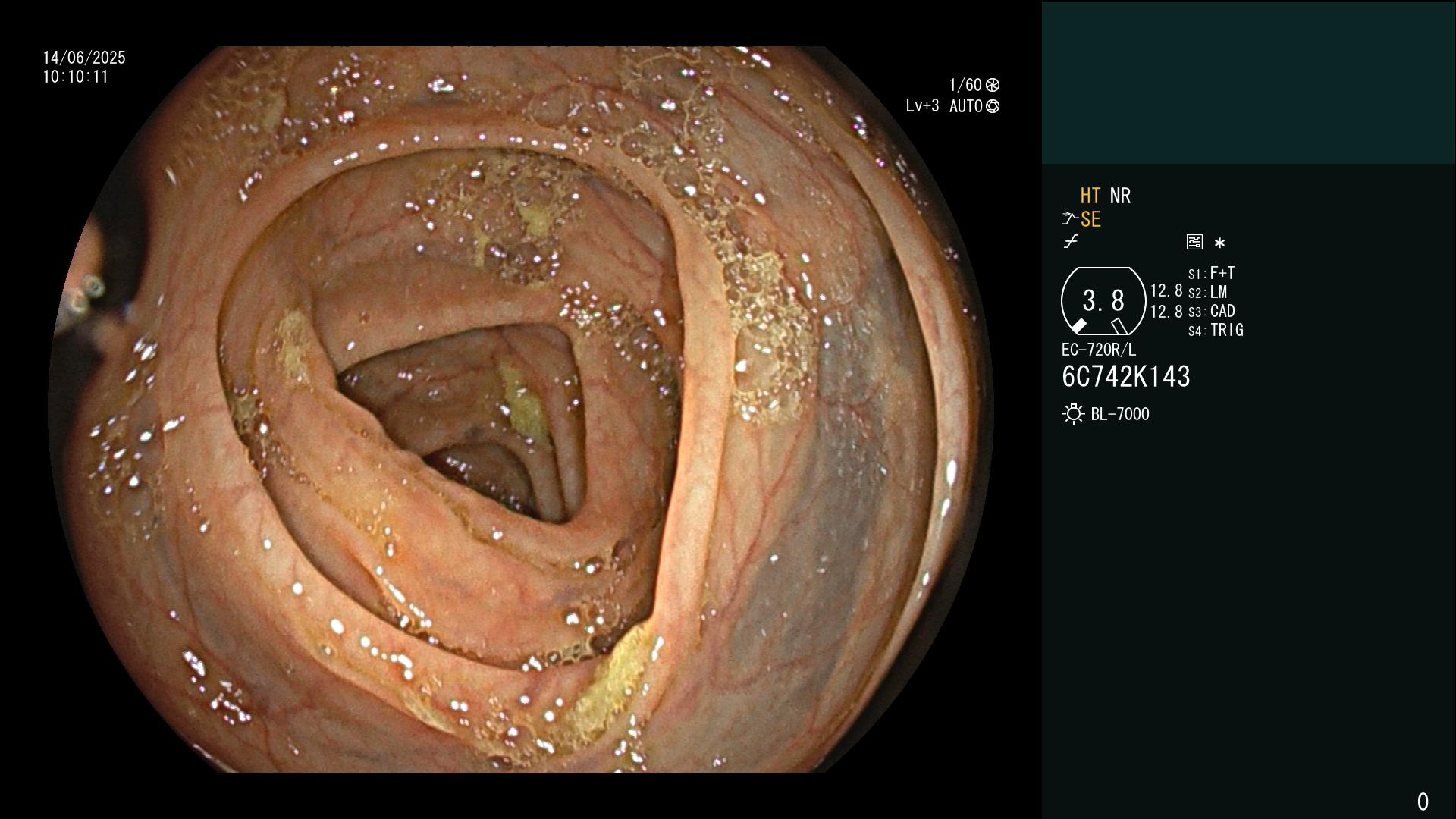Click the scope tip diagram showing 3.8

1103,301
